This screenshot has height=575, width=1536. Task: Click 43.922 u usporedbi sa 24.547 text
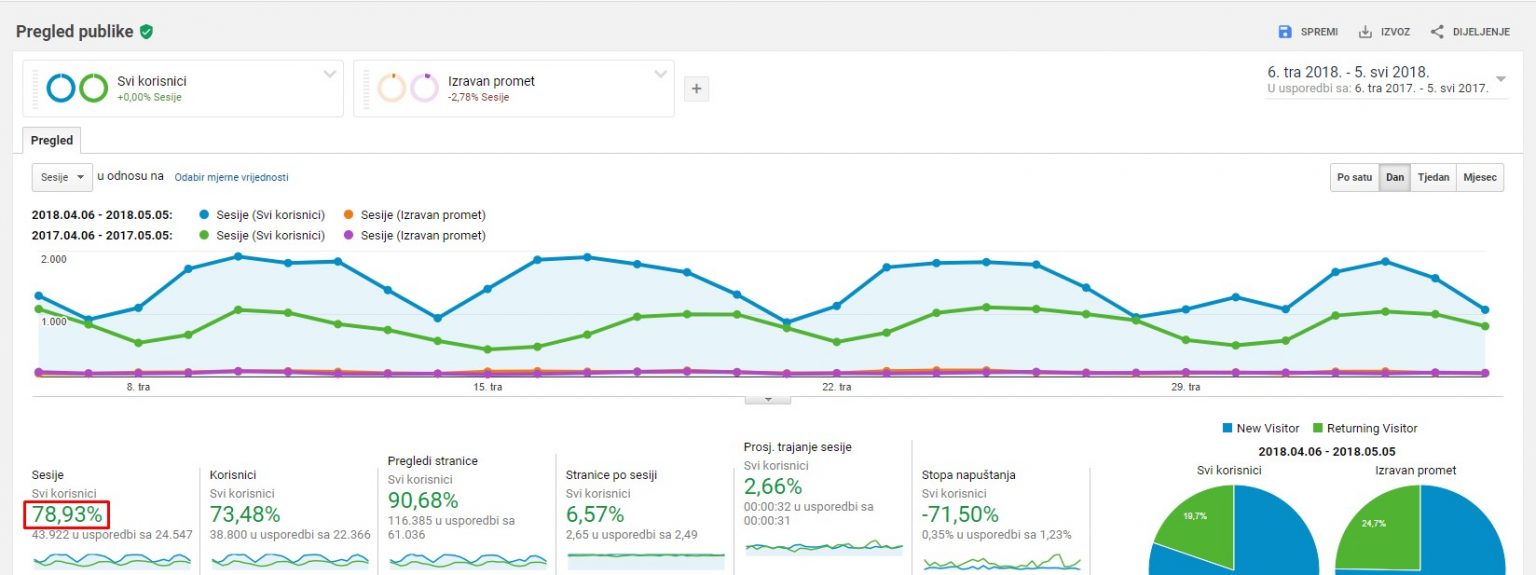point(110,535)
